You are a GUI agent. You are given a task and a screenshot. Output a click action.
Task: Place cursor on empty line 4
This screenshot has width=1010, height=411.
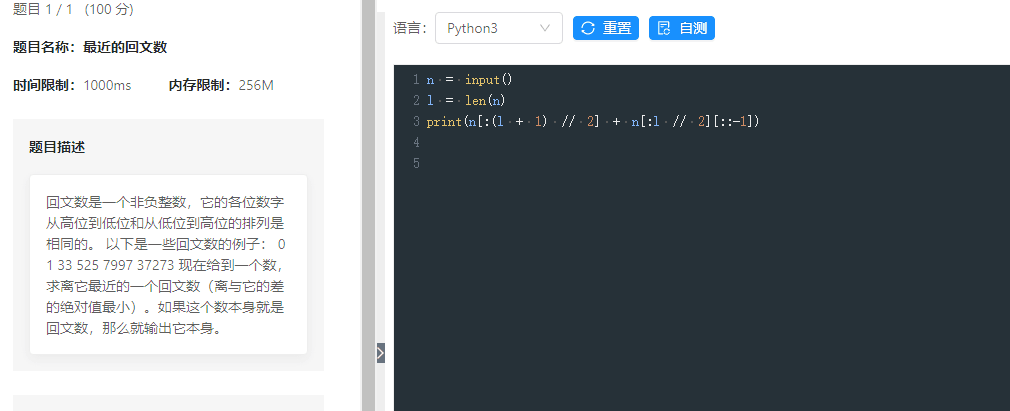(600, 143)
